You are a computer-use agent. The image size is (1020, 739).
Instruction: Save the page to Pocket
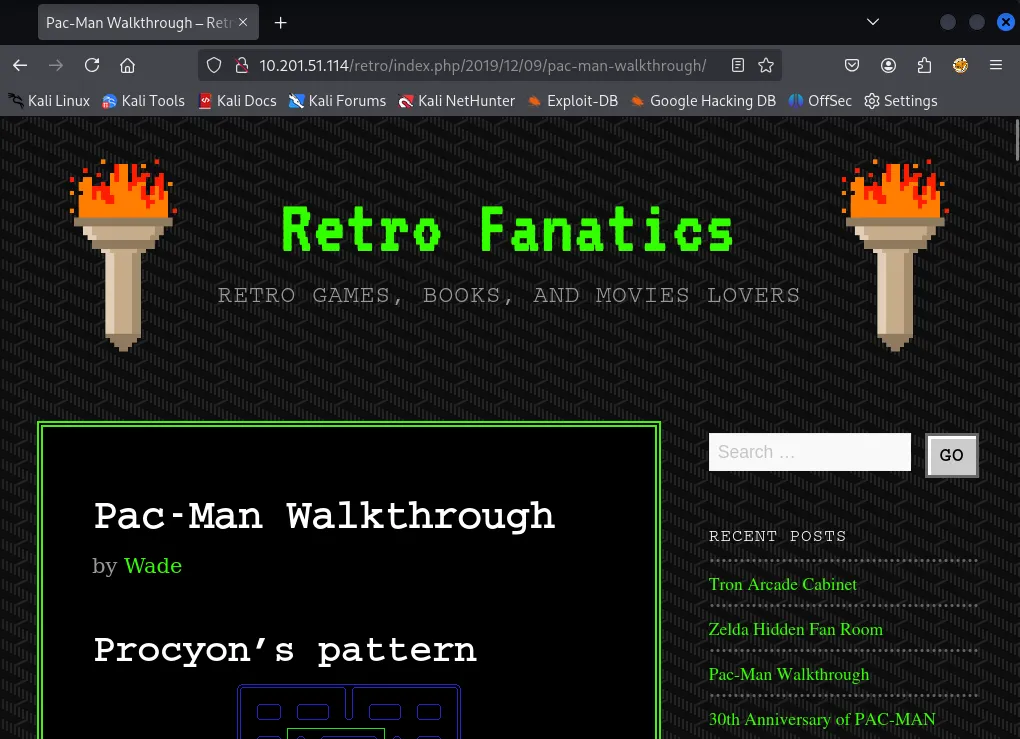[852, 65]
